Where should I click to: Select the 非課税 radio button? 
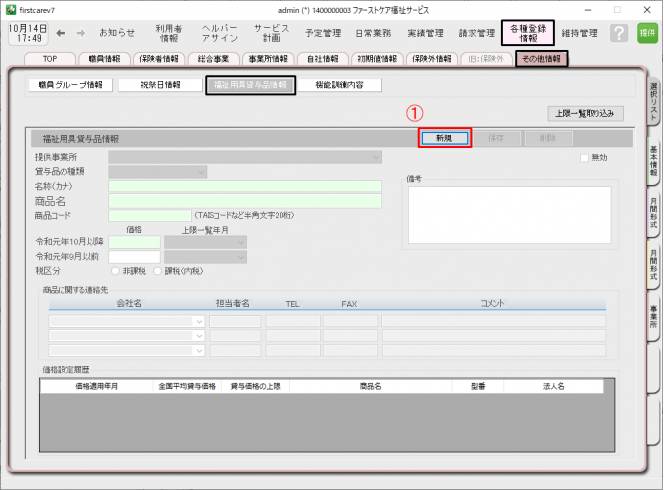coord(116,270)
